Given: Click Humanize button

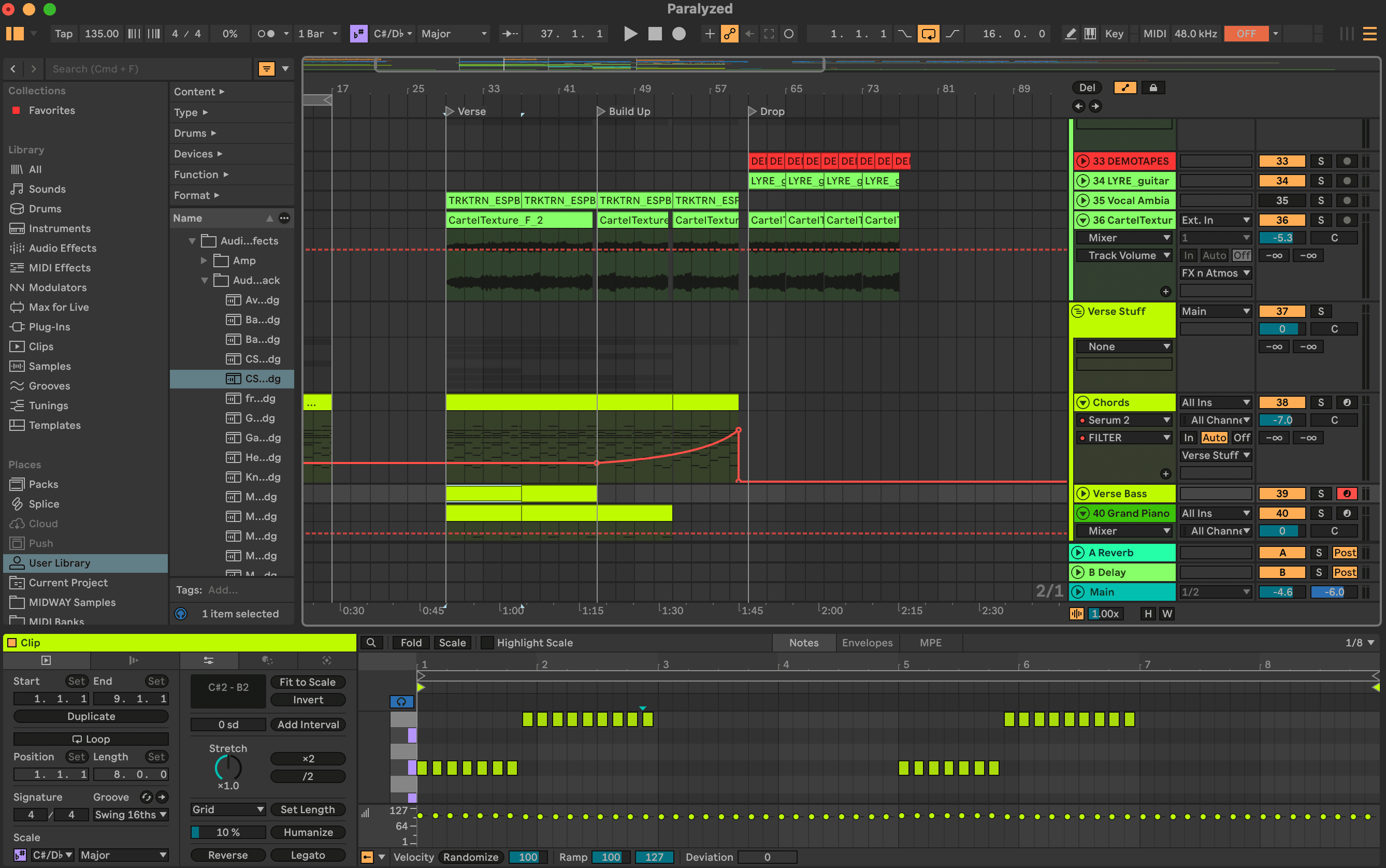Looking at the screenshot, I should (x=308, y=832).
